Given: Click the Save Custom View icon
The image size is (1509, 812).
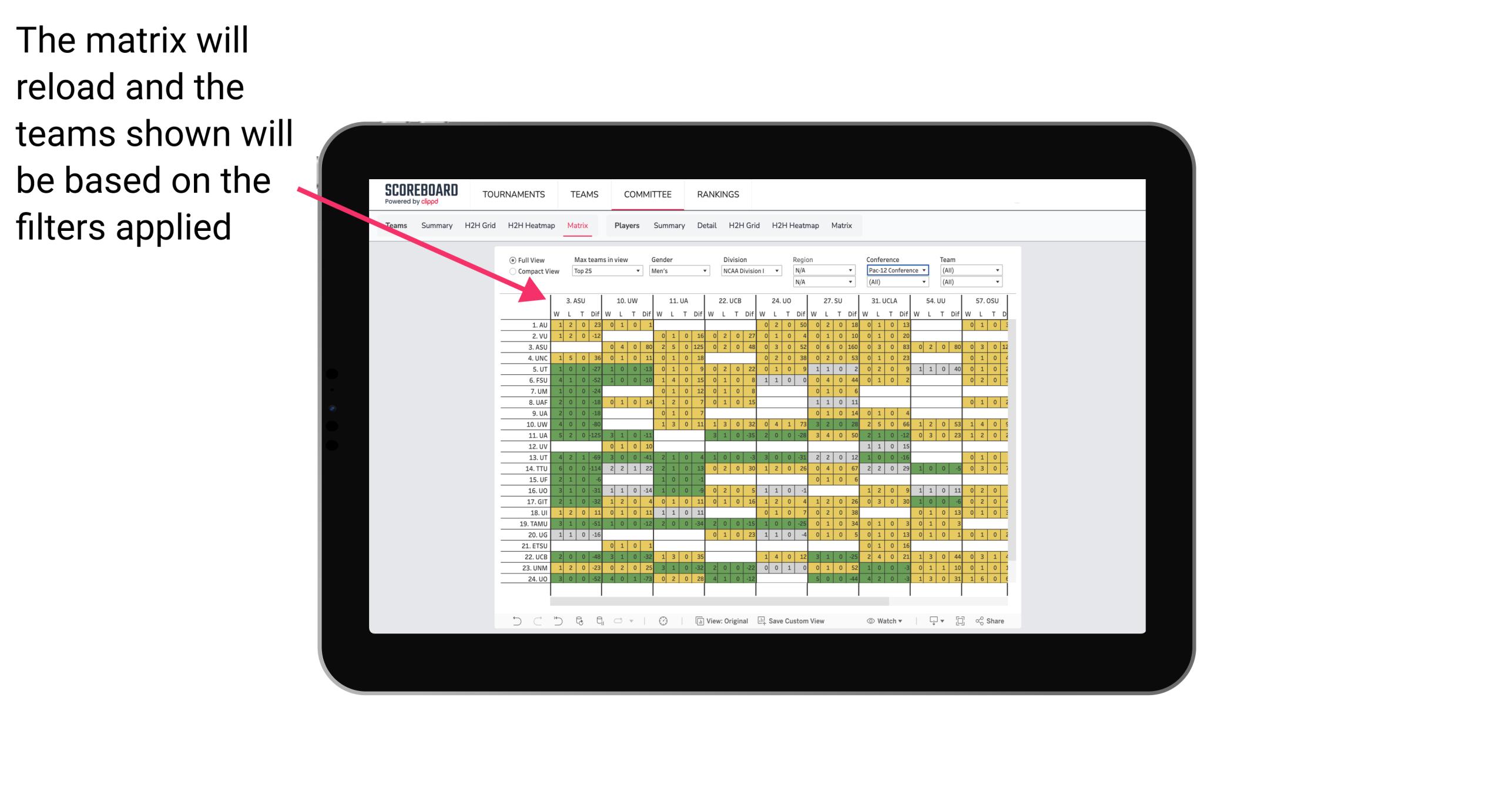Looking at the screenshot, I should click(x=758, y=622).
